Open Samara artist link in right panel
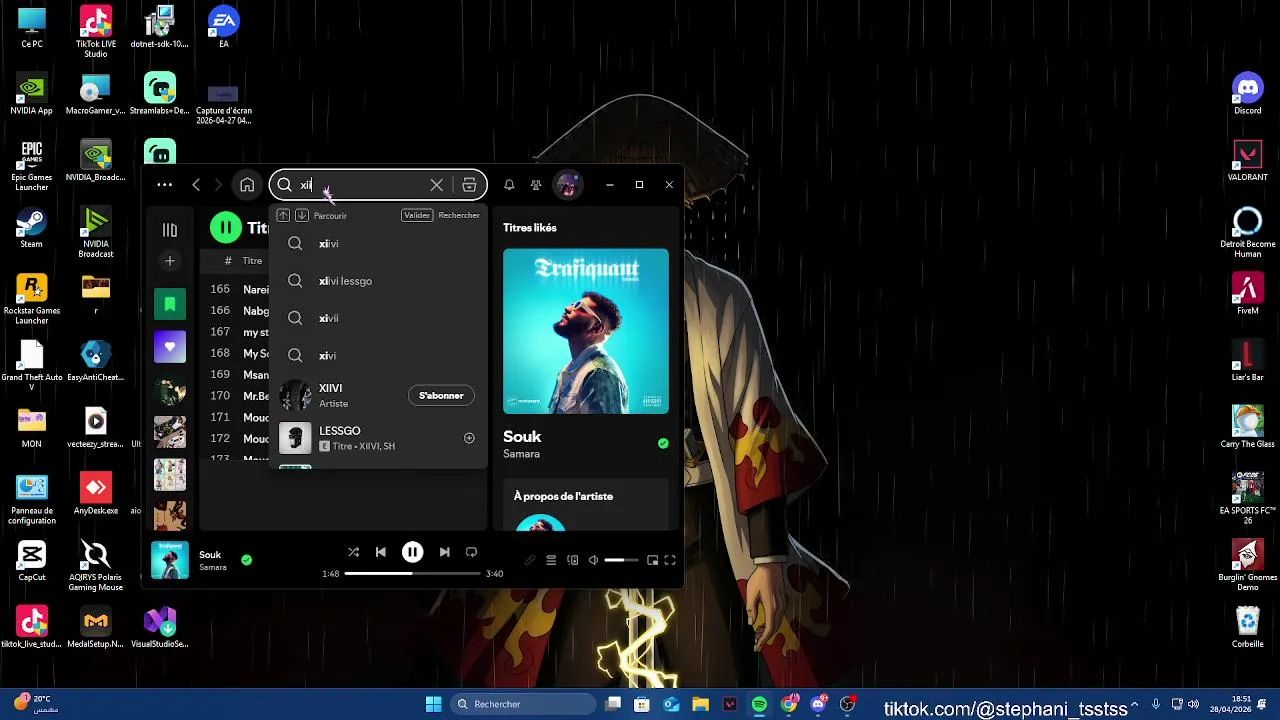Image resolution: width=1280 pixels, height=720 pixels. click(521, 454)
